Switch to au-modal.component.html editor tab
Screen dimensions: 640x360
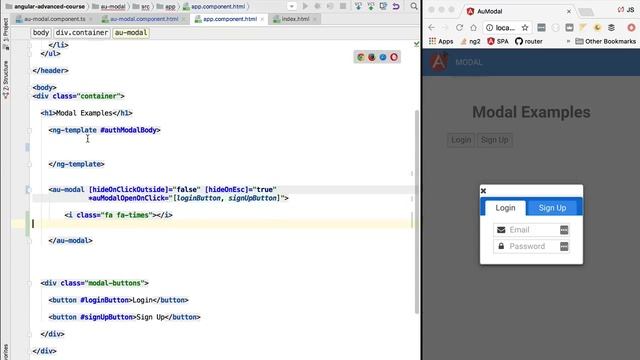(x=144, y=19)
